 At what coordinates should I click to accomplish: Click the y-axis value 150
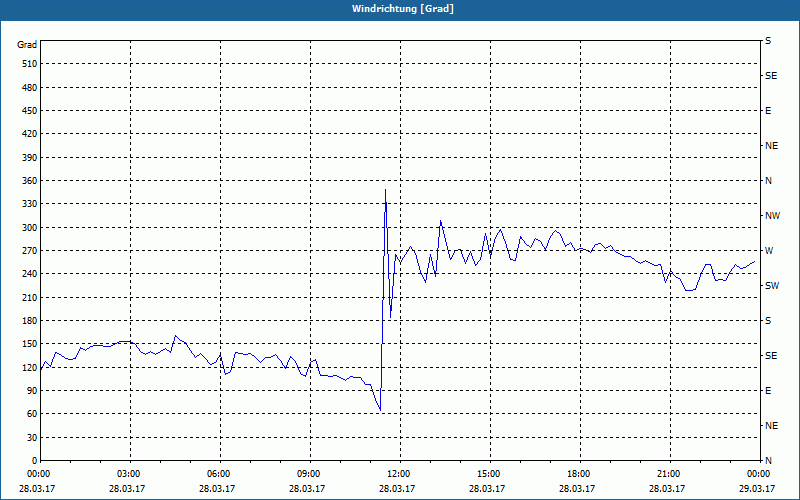(30, 344)
